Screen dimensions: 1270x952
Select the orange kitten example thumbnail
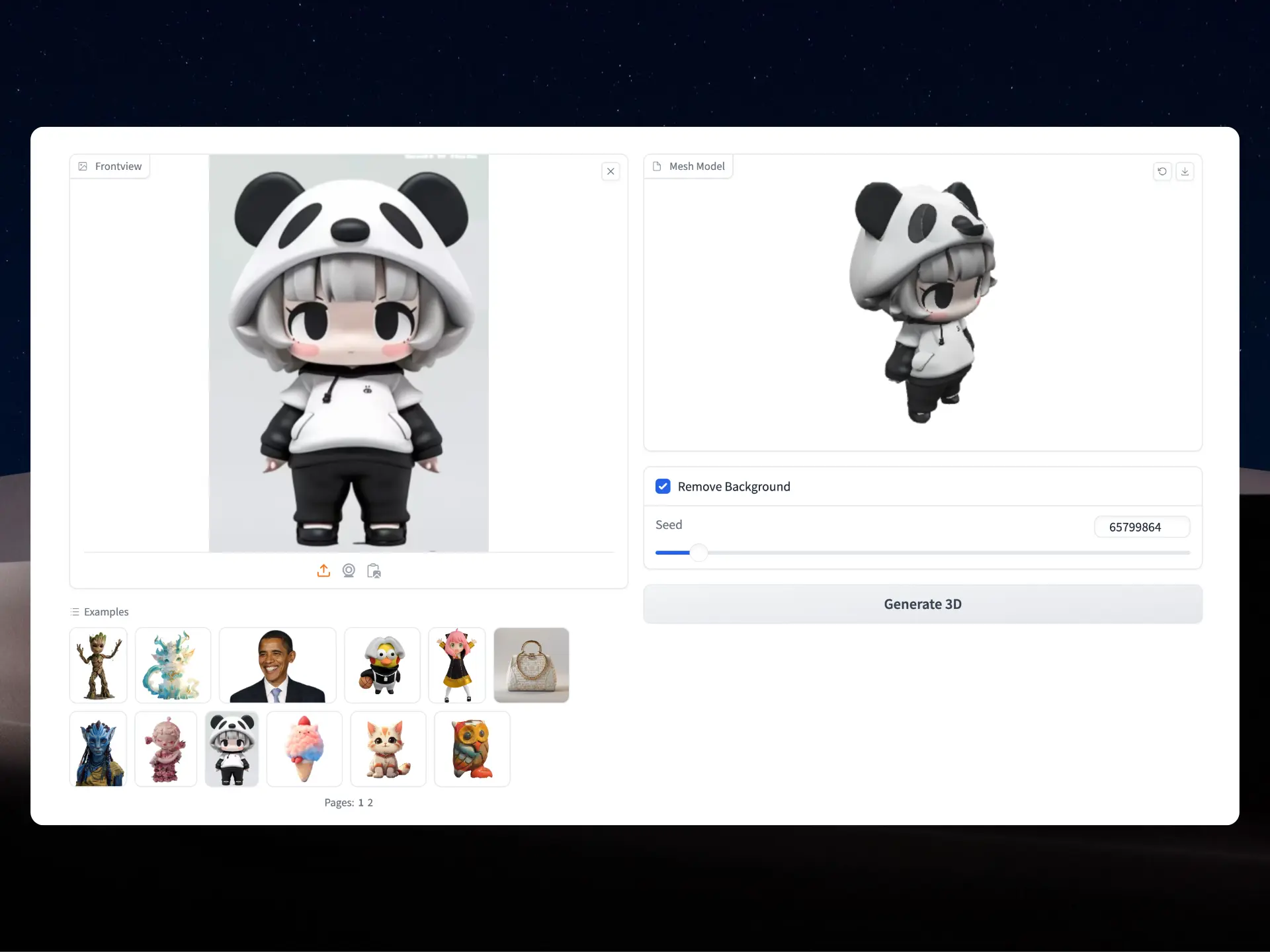(x=388, y=749)
